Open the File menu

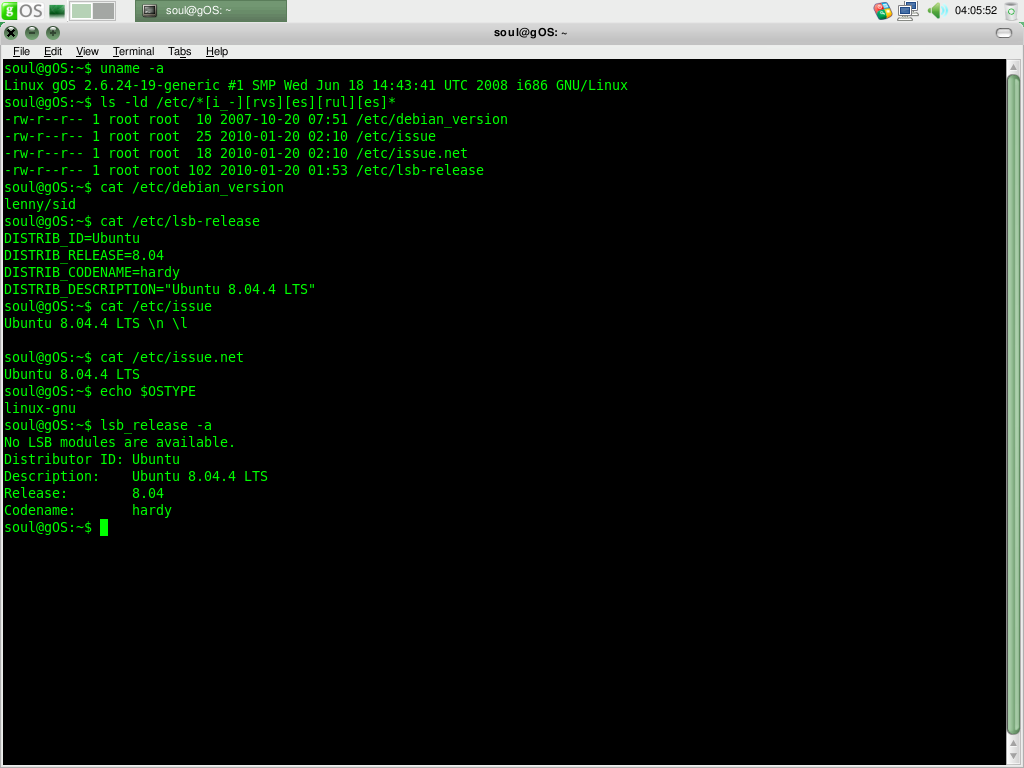coord(22,51)
